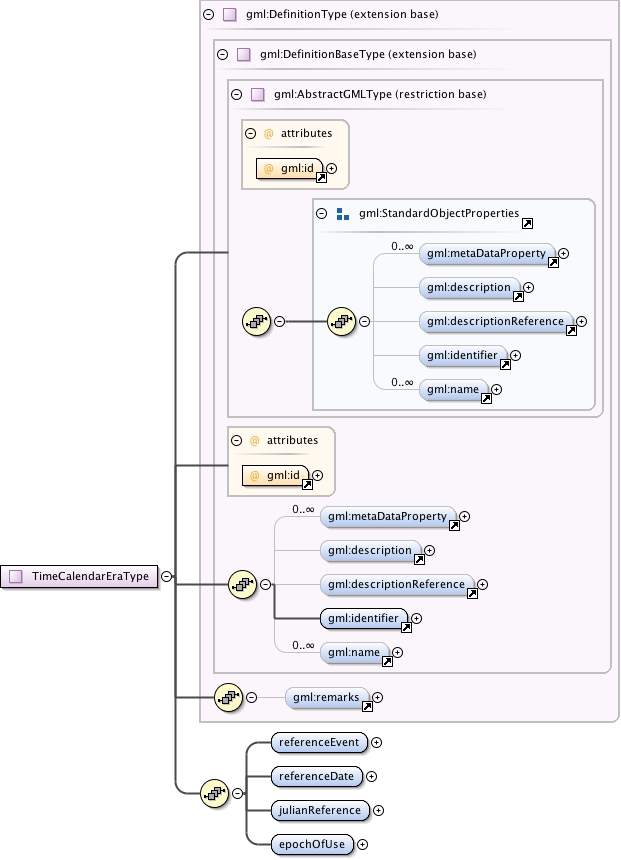Follow reference arrow of highlighted gml:identifier element
The width and height of the screenshot is (621, 860).
tap(407, 627)
